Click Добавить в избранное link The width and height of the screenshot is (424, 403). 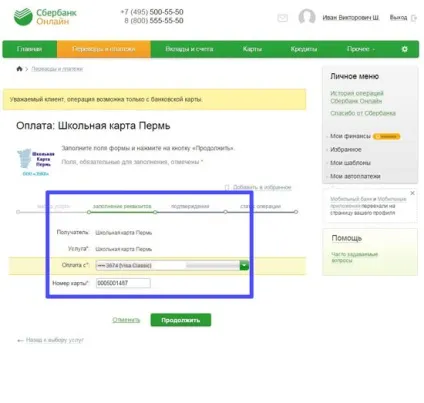click(262, 187)
